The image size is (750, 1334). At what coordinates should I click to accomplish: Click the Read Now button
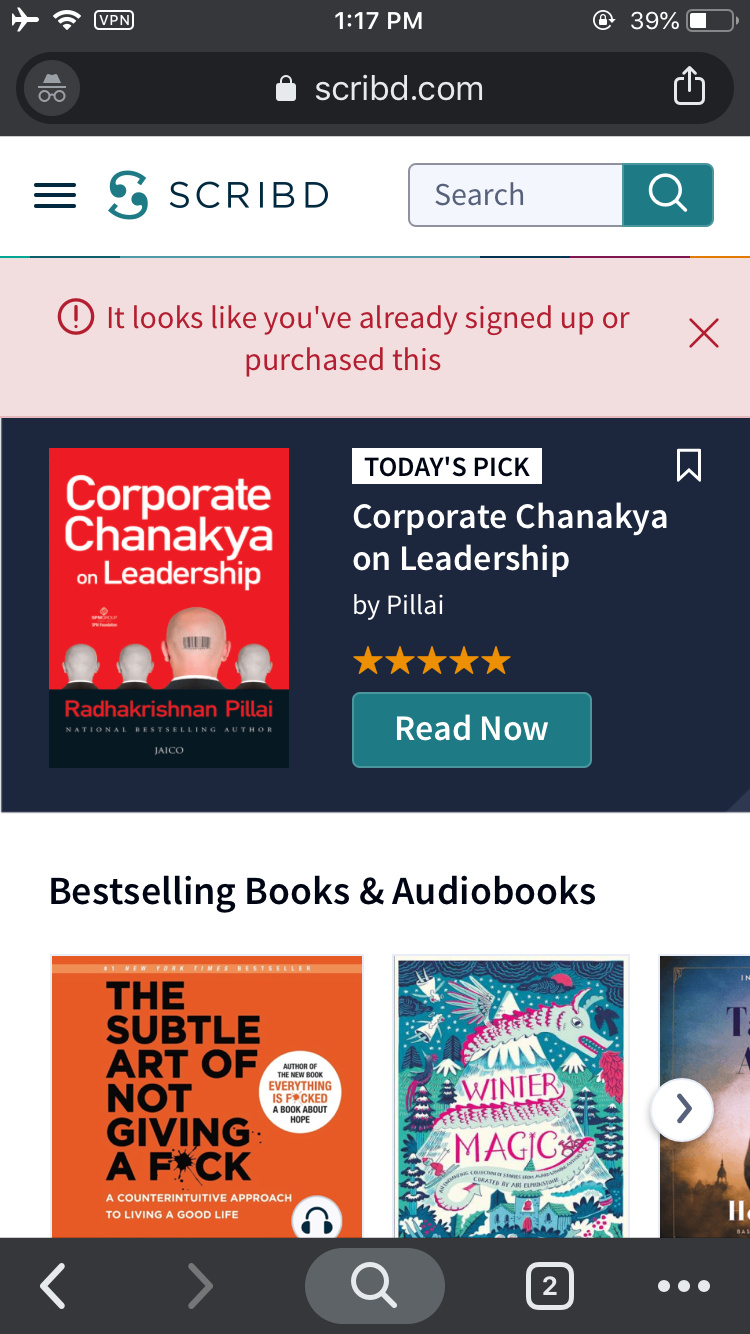[472, 730]
